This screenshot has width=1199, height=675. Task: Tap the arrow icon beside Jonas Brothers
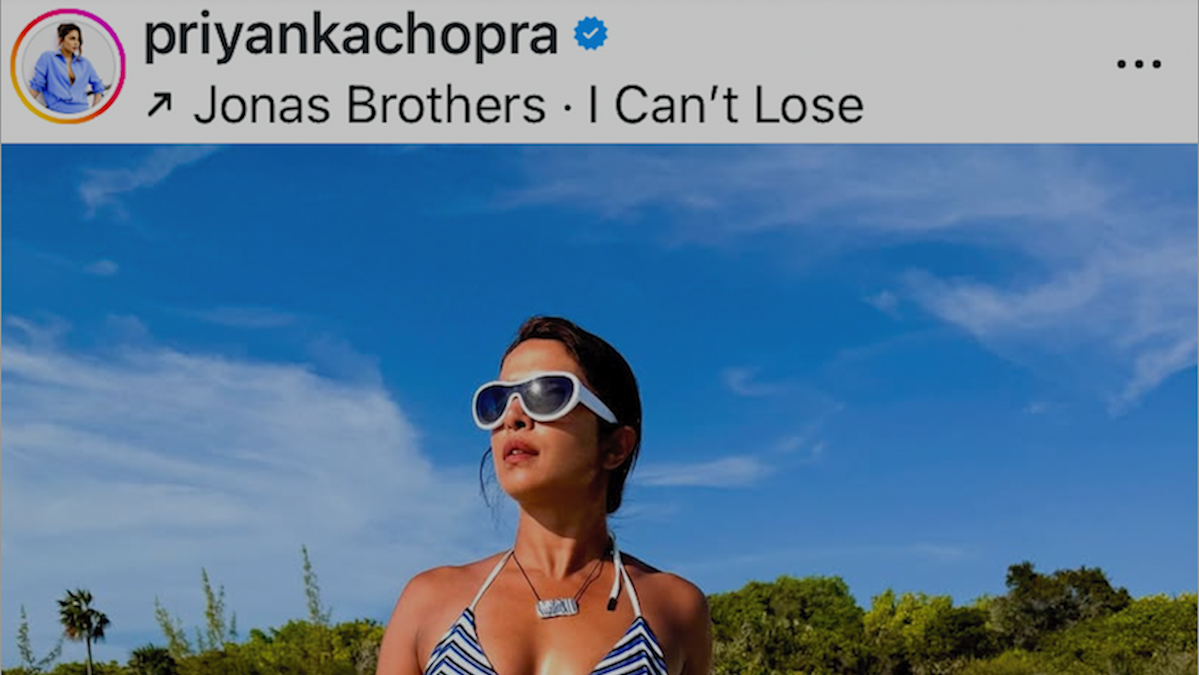pyautogui.click(x=159, y=105)
